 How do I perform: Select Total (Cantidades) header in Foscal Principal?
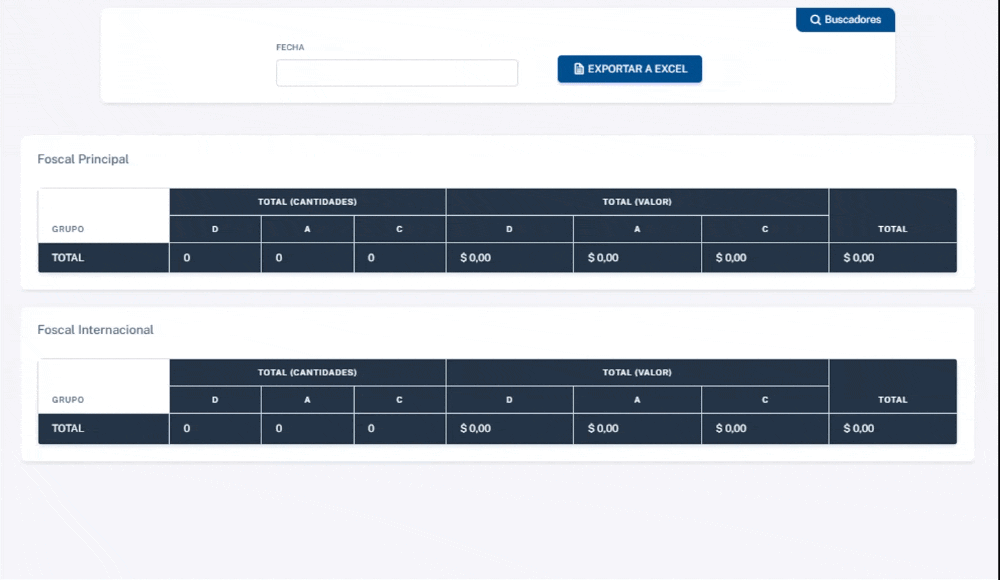tap(307, 202)
